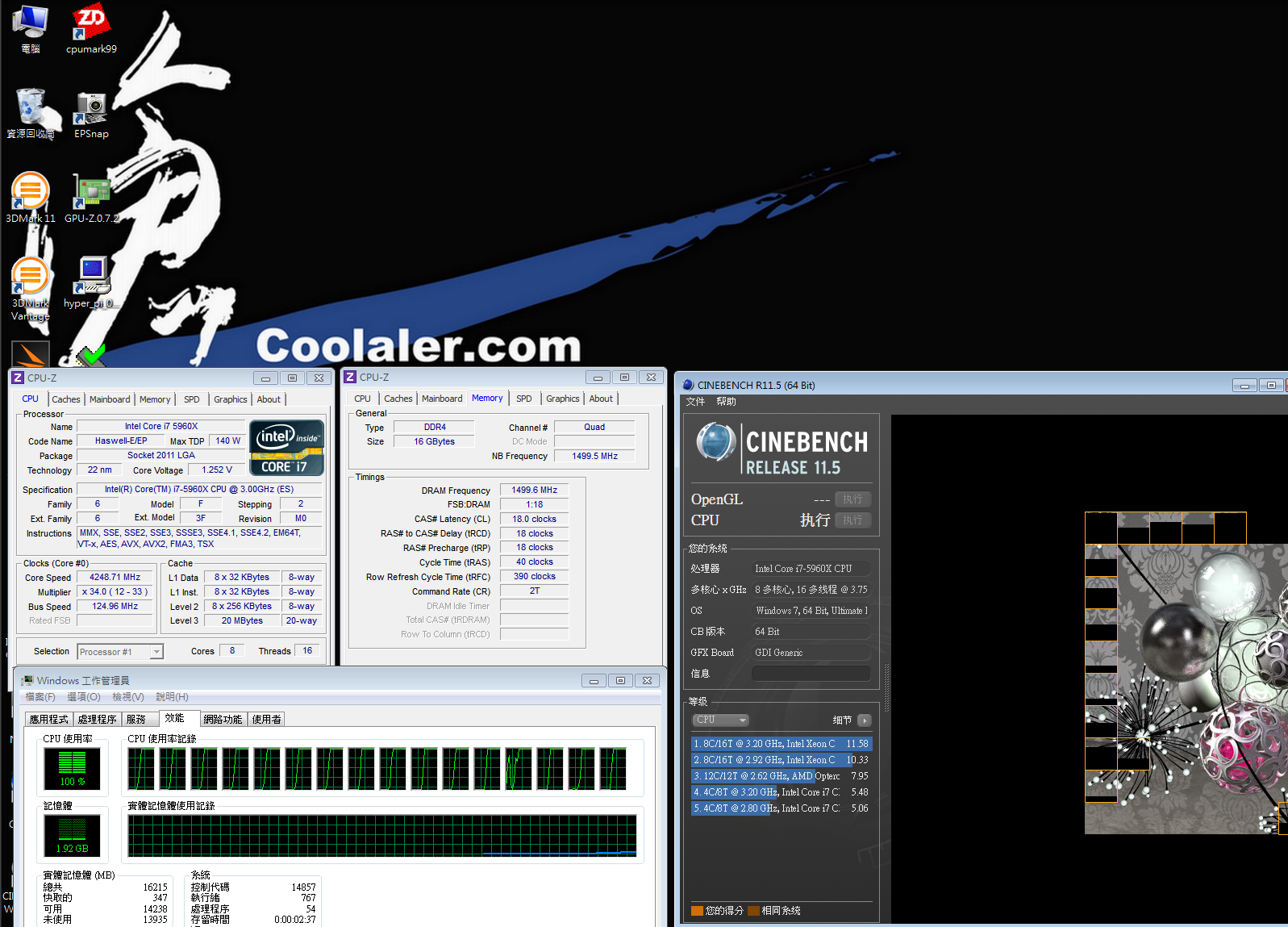Image resolution: width=1288 pixels, height=927 pixels.
Task: Switch to 處理程序 tab in Task Manager
Action: pos(97,720)
